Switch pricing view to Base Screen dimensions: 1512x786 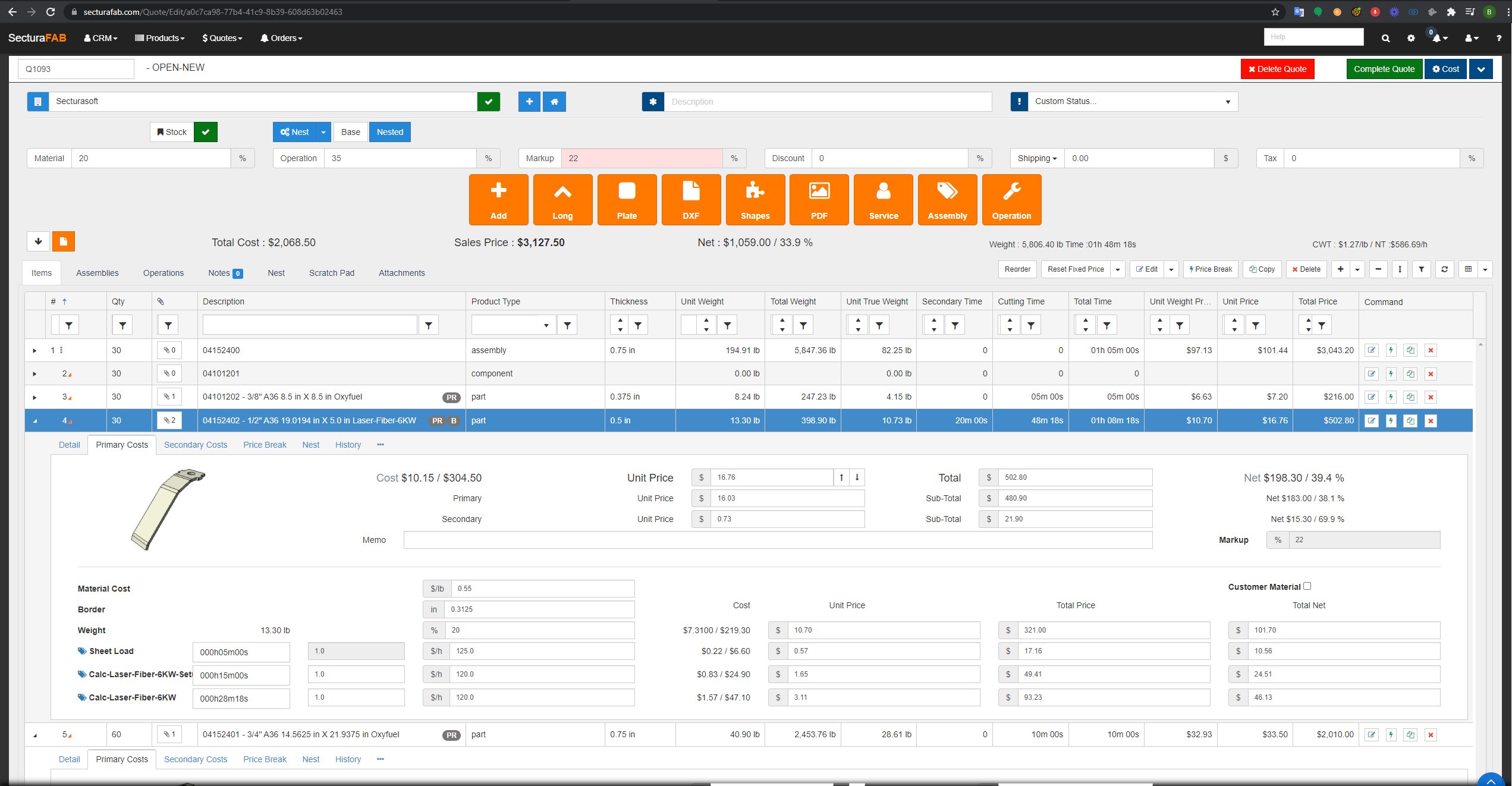pos(350,132)
